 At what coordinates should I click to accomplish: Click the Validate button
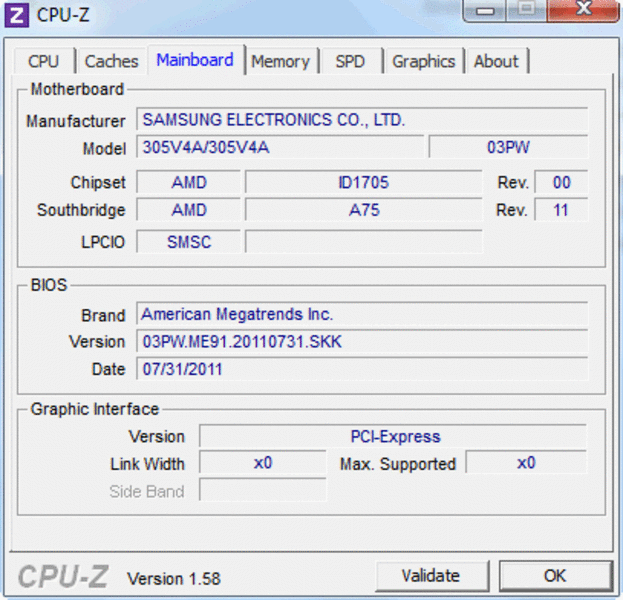click(x=431, y=575)
